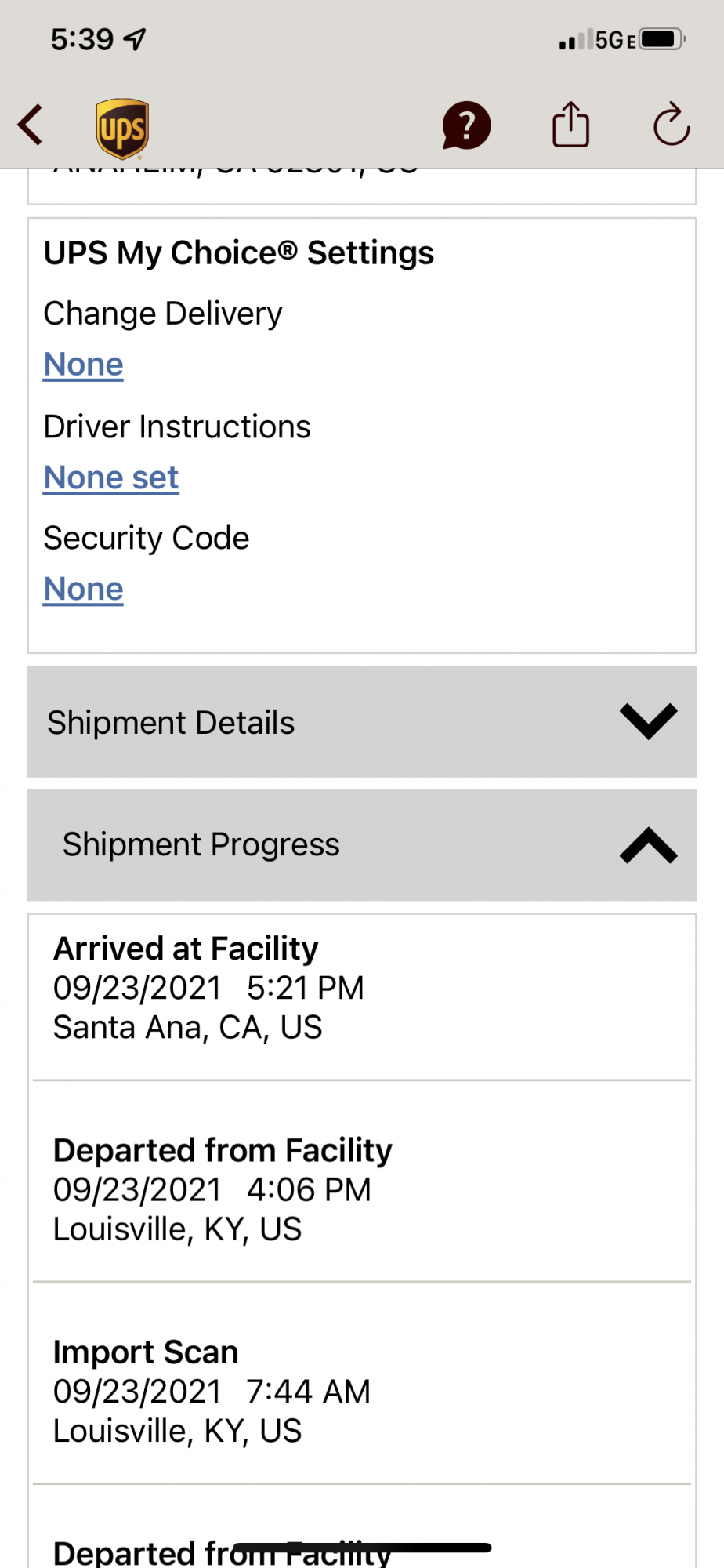Refresh the page with reload icon
This screenshot has width=724, height=1568.
click(x=672, y=125)
